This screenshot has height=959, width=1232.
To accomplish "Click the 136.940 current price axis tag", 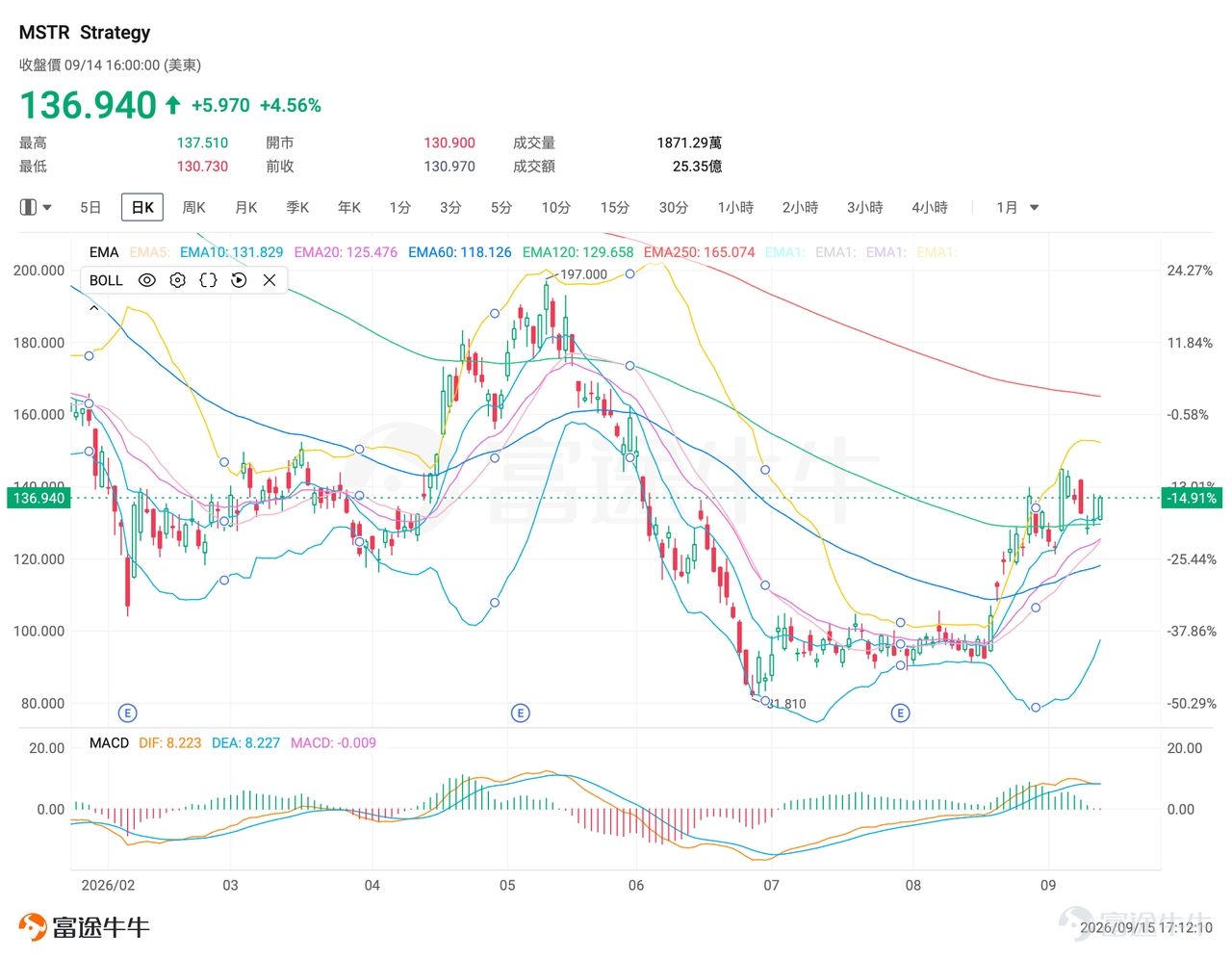I will click(x=38, y=498).
